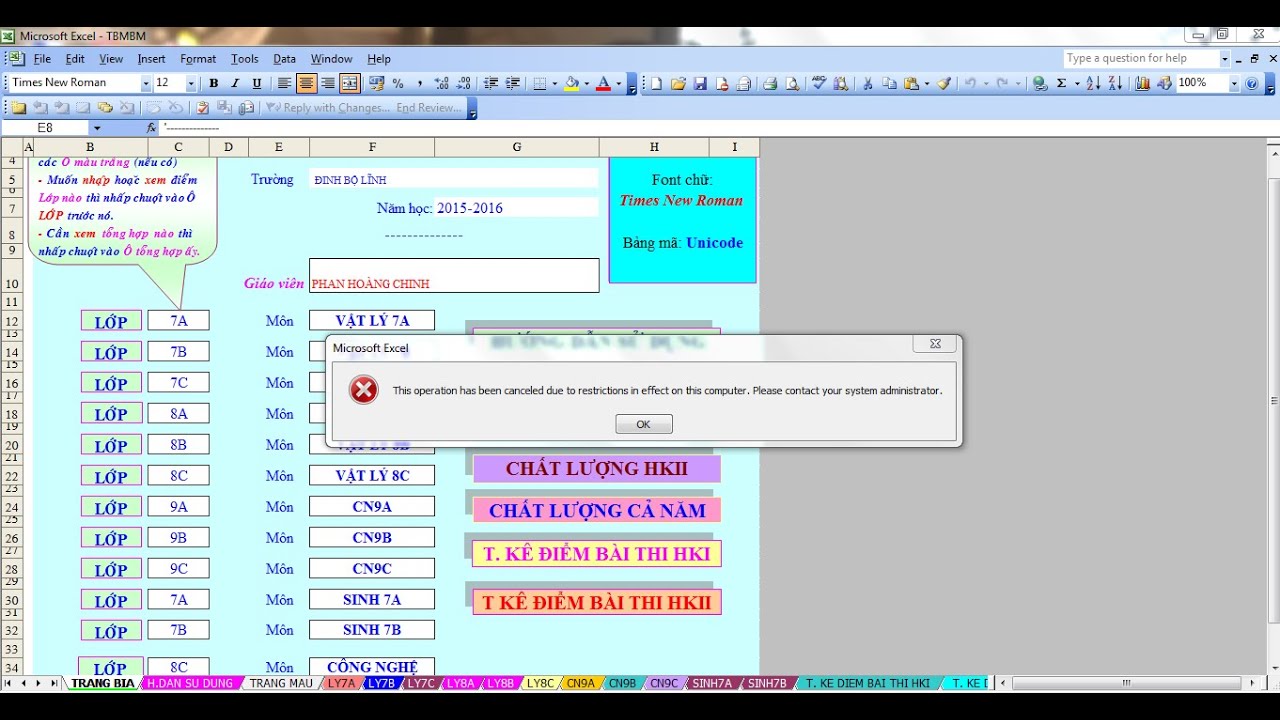The width and height of the screenshot is (1280, 720).
Task: Align cell text right
Action: tap(328, 83)
